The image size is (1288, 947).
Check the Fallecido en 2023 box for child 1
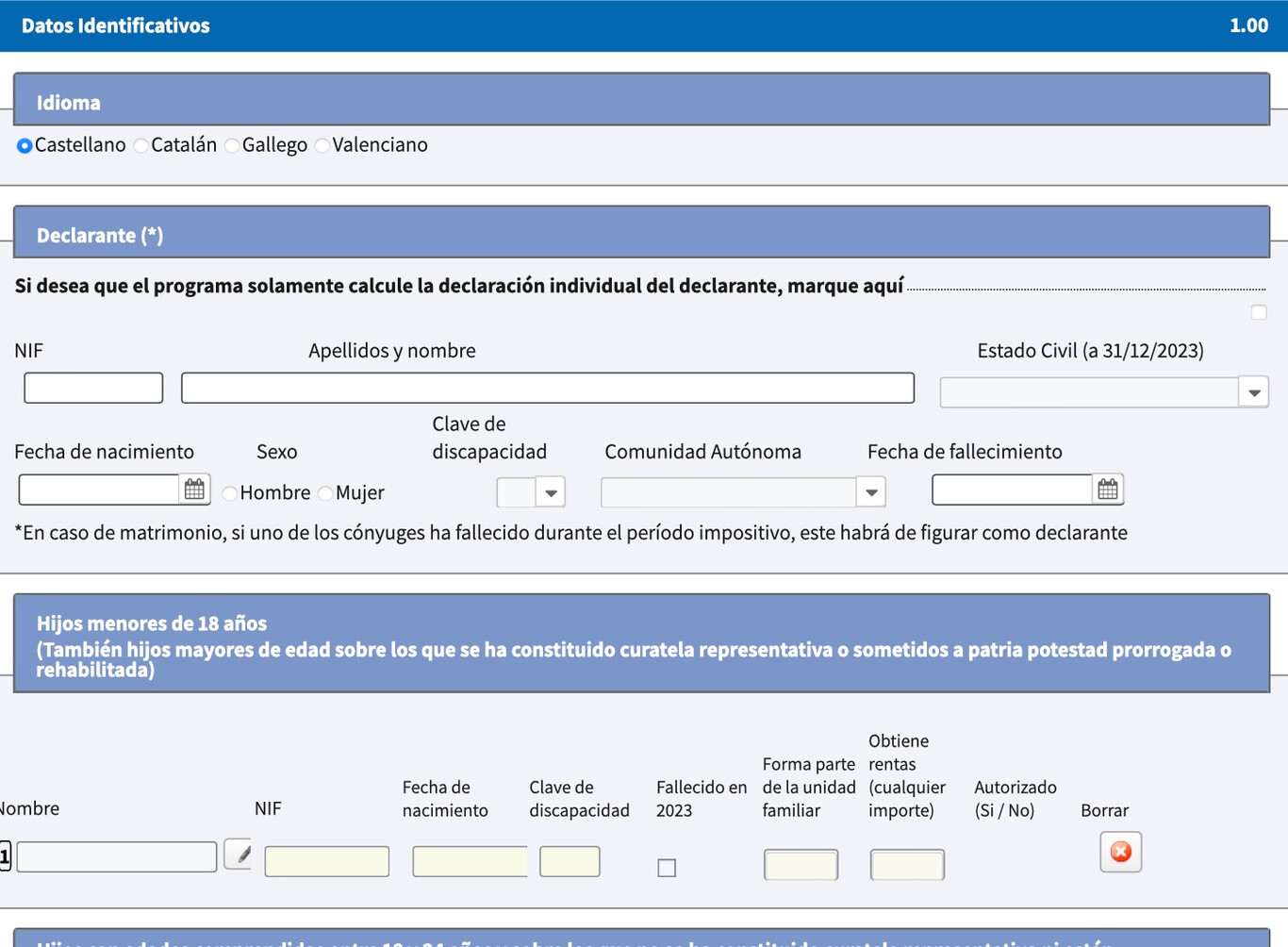[667, 868]
